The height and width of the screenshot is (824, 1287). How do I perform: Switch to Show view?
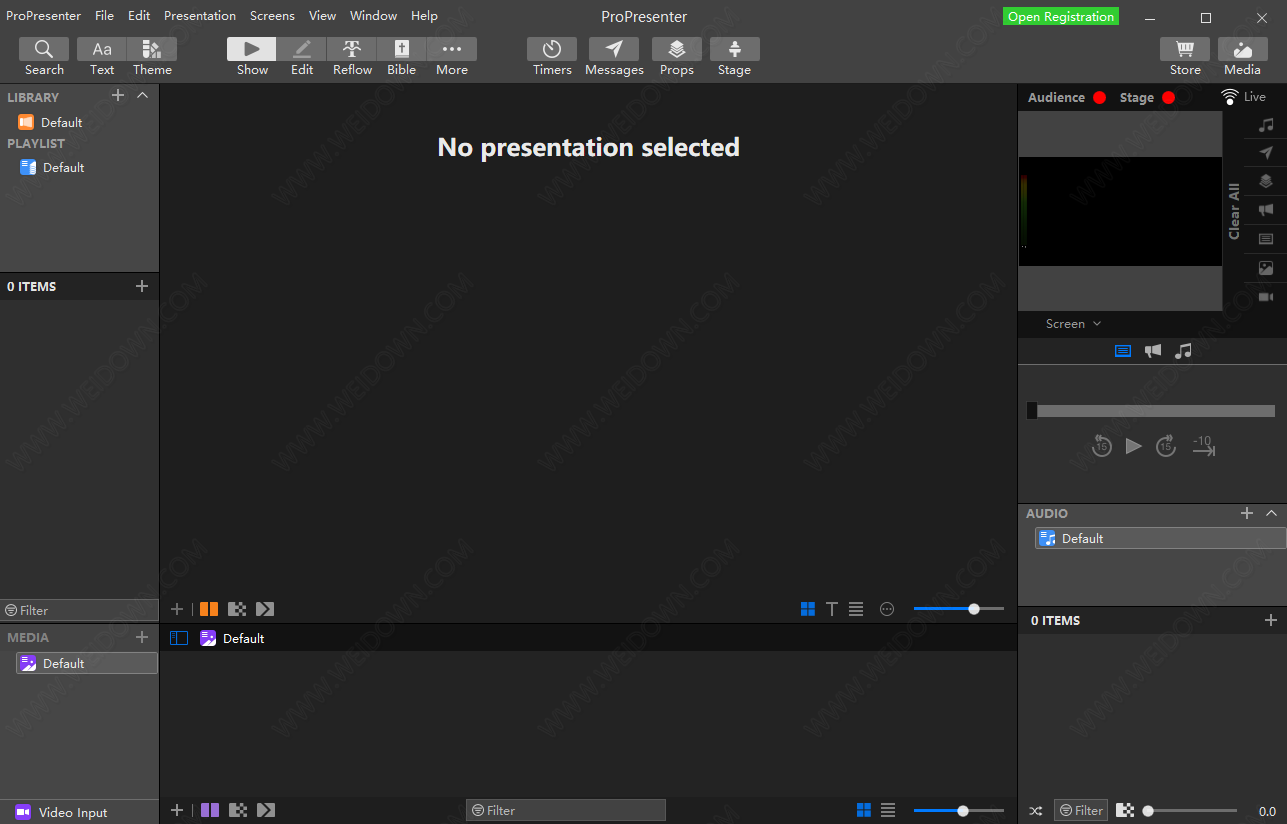(x=252, y=57)
